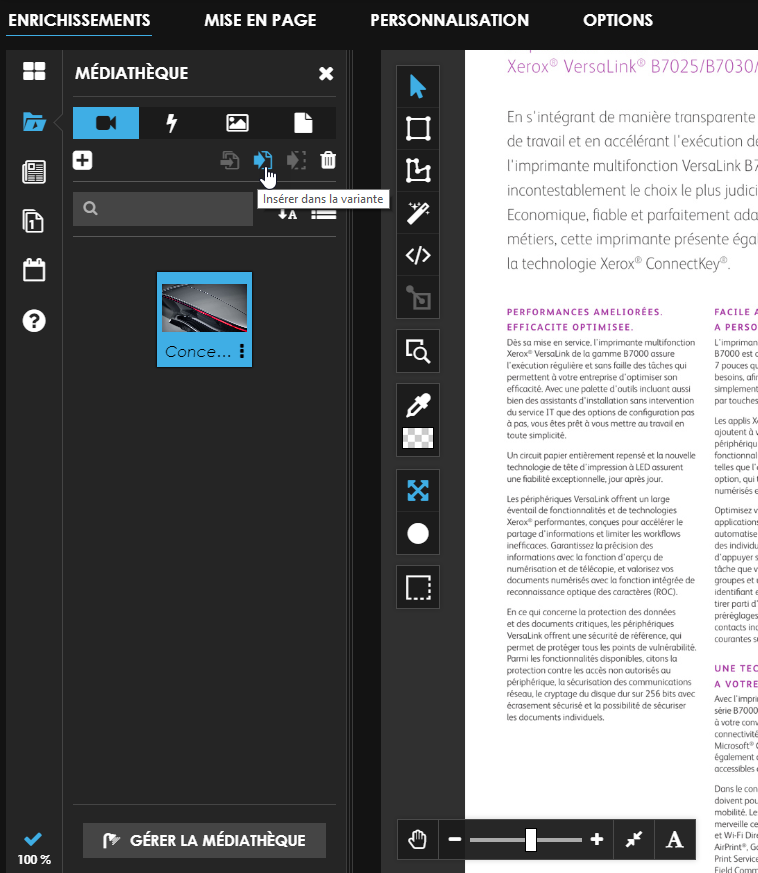The height and width of the screenshot is (873, 758).
Task: Select the polygon zone tool
Action: [418, 170]
